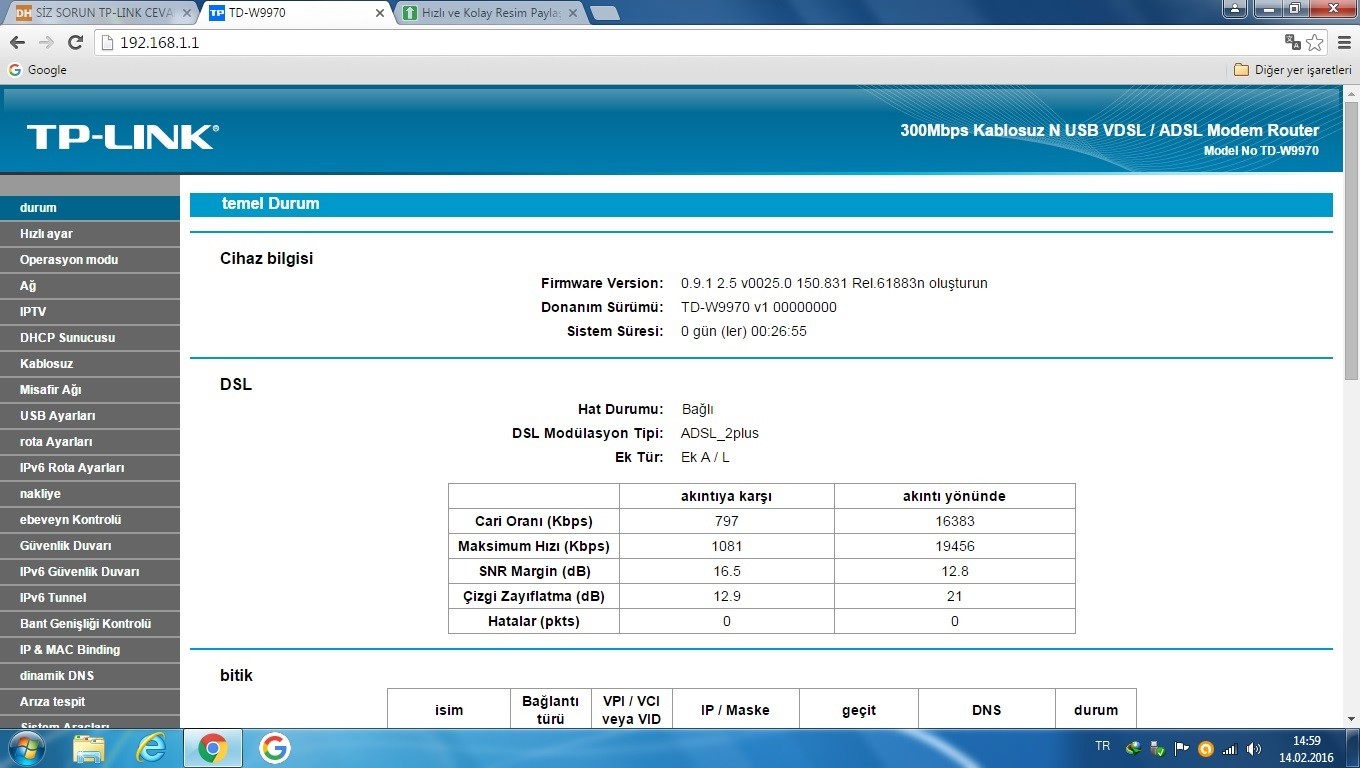Open rota Ayarları menu
The width and height of the screenshot is (1360, 768).
pyautogui.click(x=90, y=441)
